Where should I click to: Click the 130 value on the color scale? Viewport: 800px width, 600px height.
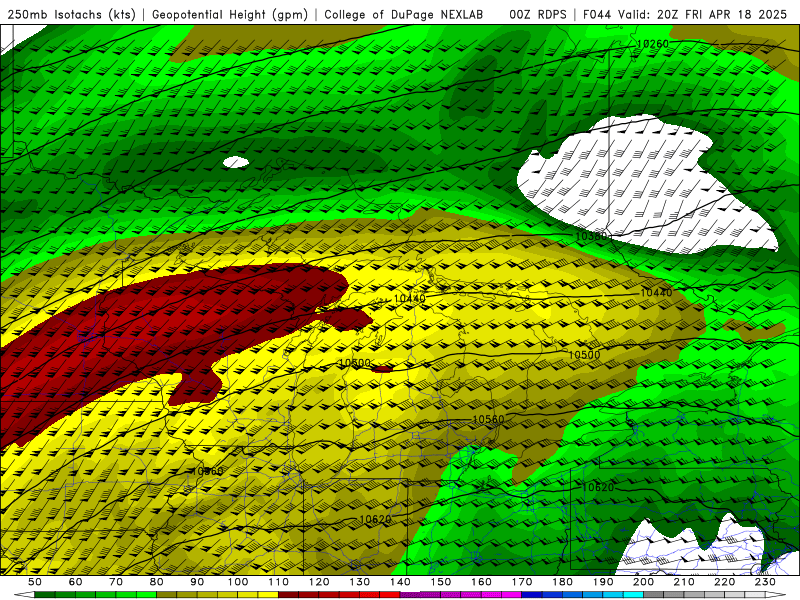(360, 582)
